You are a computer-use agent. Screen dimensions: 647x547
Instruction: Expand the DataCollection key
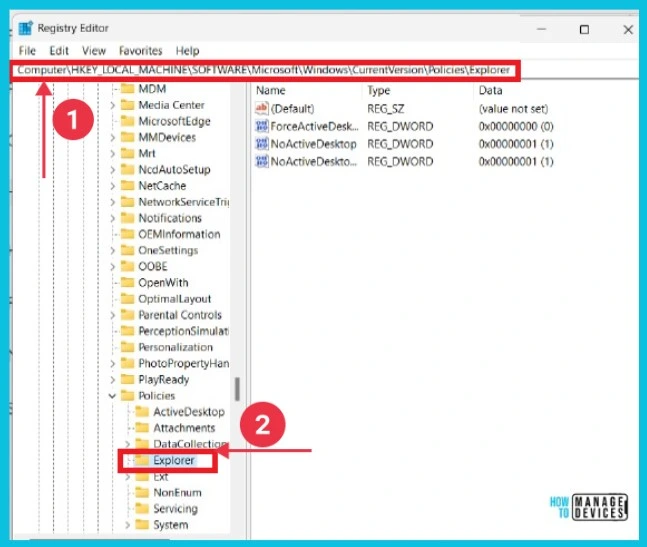coord(128,444)
